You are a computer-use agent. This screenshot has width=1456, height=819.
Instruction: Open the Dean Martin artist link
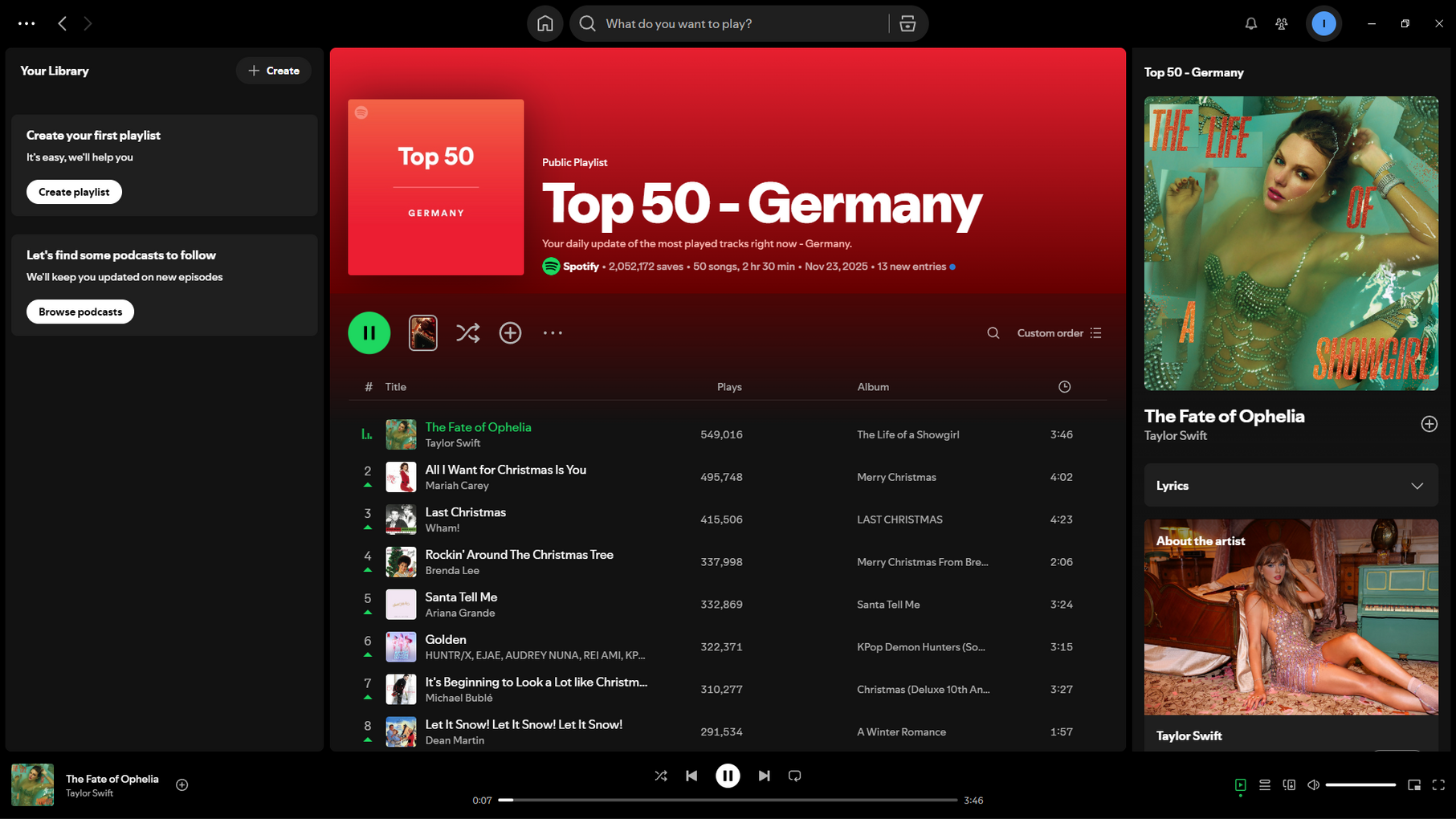455,740
